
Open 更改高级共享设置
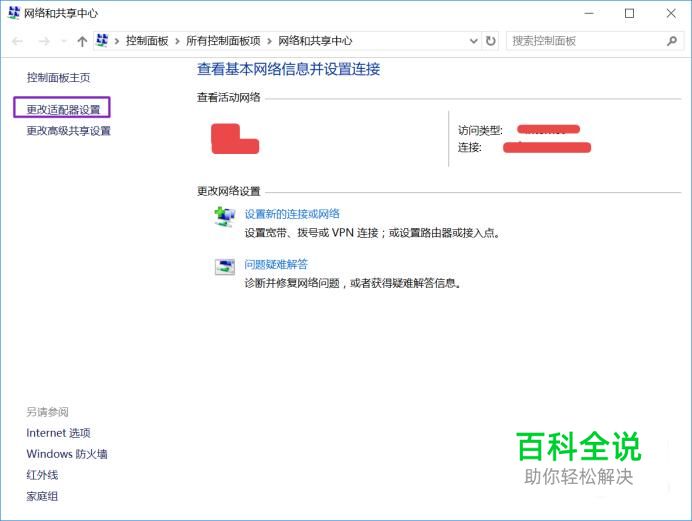coord(68,131)
